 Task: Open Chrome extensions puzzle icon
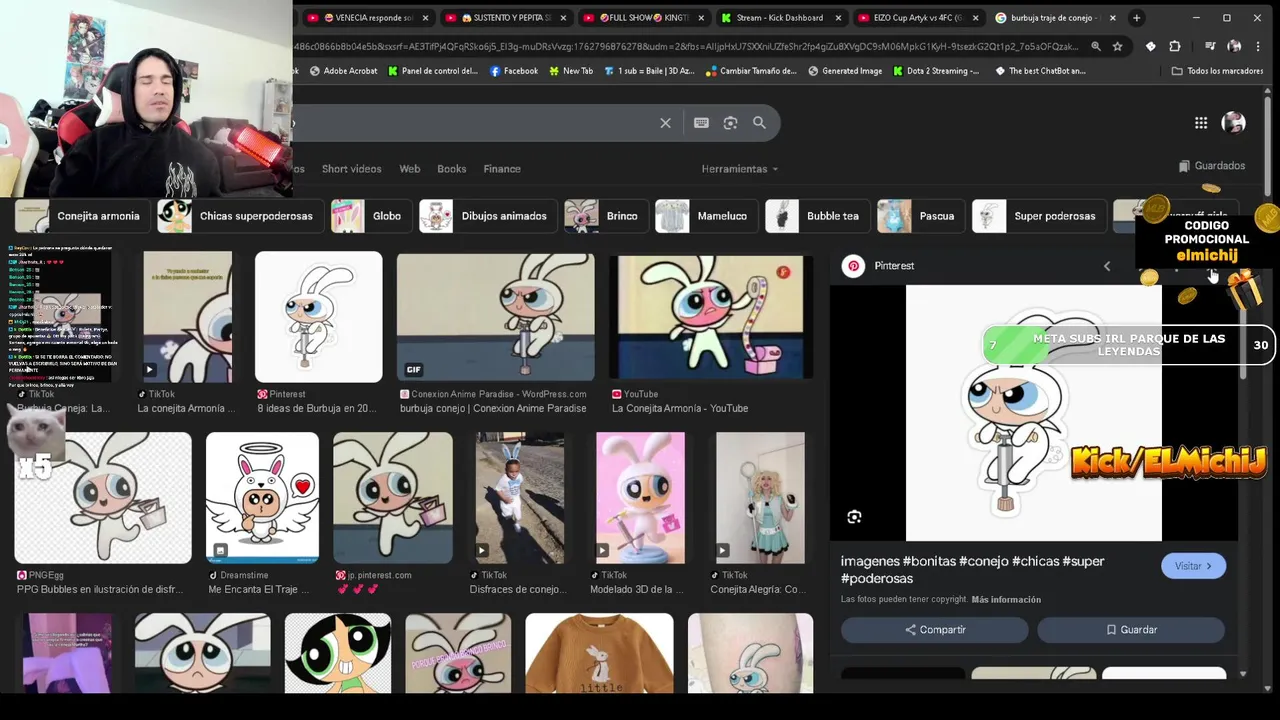point(1175,46)
